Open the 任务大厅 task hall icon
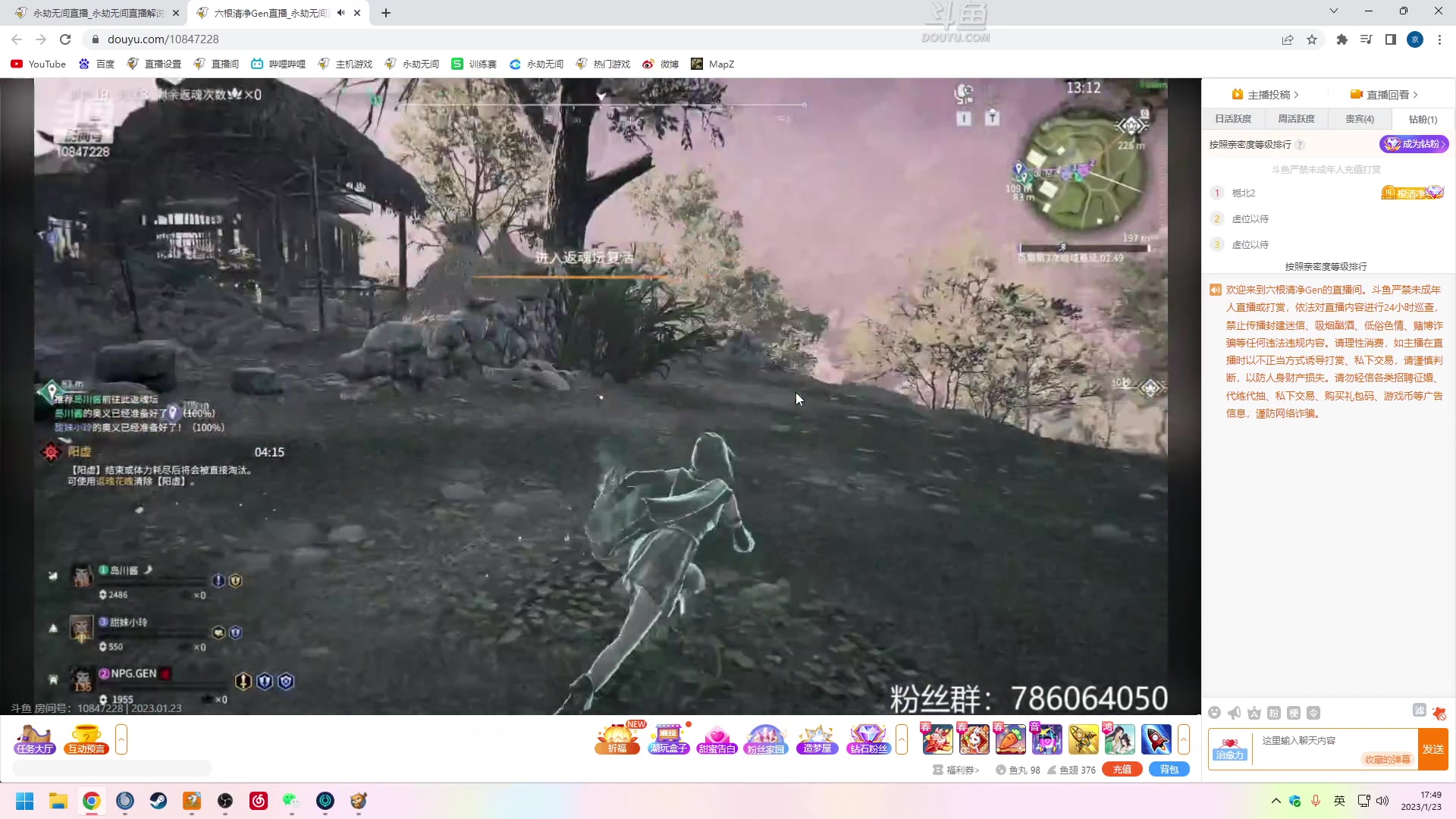 click(35, 739)
